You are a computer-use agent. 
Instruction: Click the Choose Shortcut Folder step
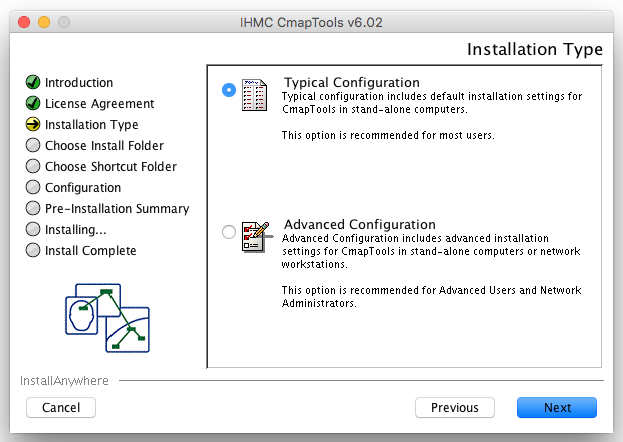click(x=110, y=167)
